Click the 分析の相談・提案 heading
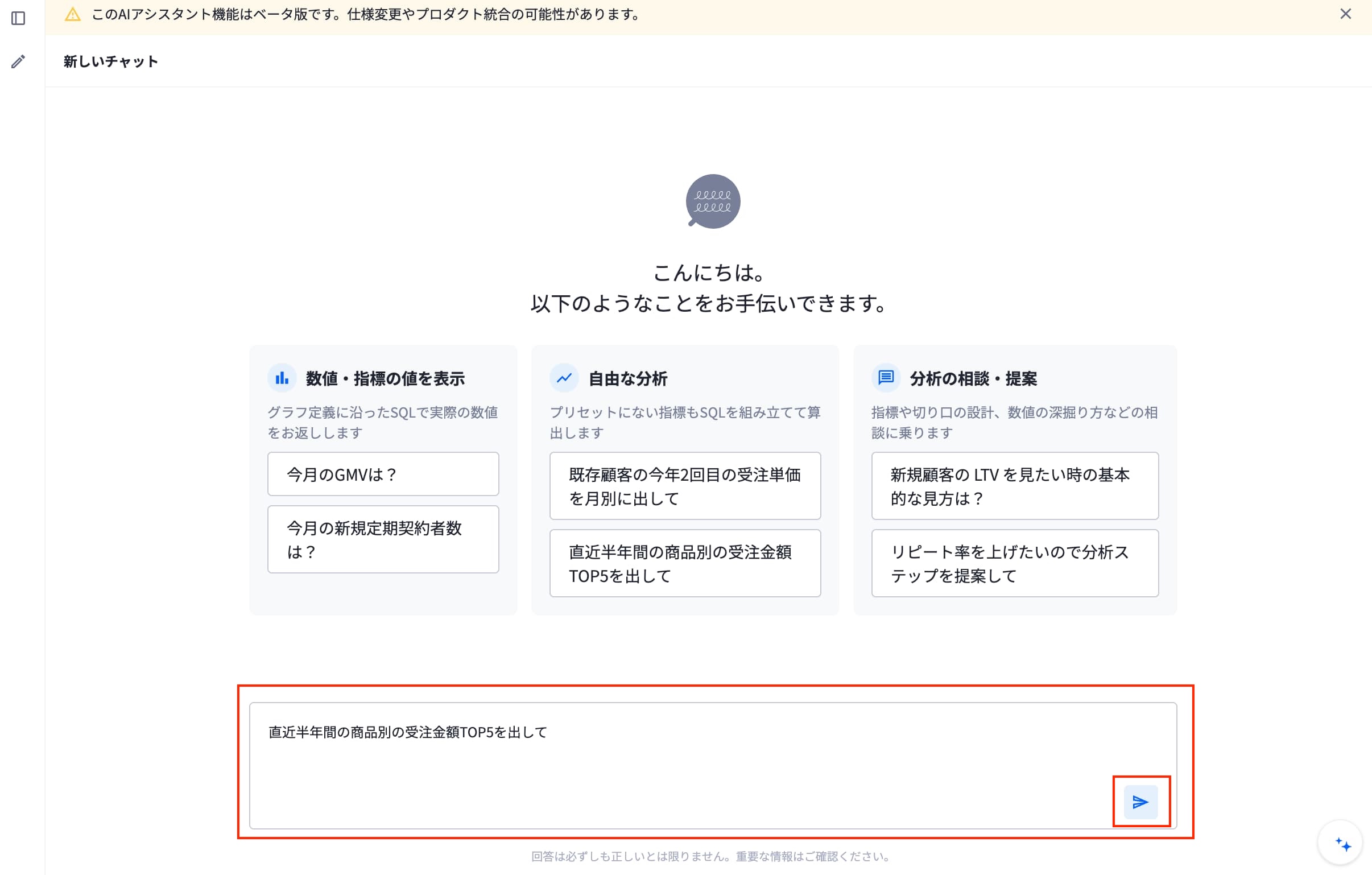 tap(973, 378)
